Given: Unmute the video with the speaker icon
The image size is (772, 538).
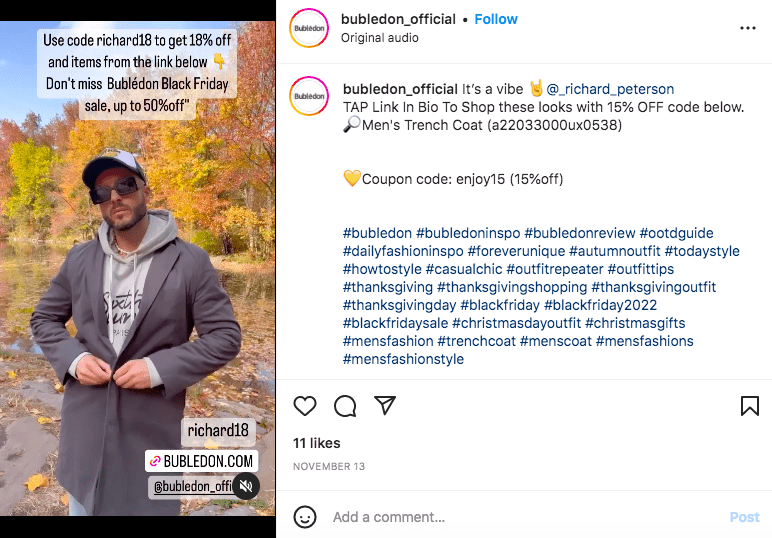Looking at the screenshot, I should (x=246, y=486).
